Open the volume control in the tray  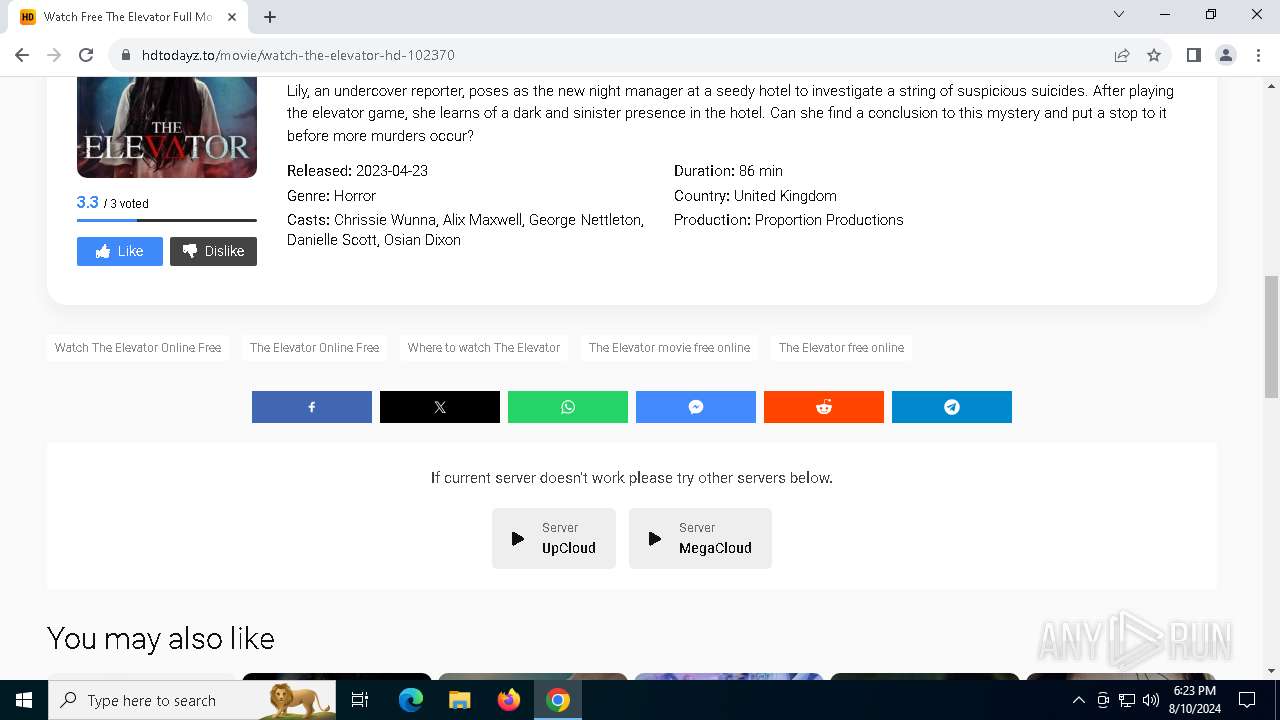coord(1151,700)
